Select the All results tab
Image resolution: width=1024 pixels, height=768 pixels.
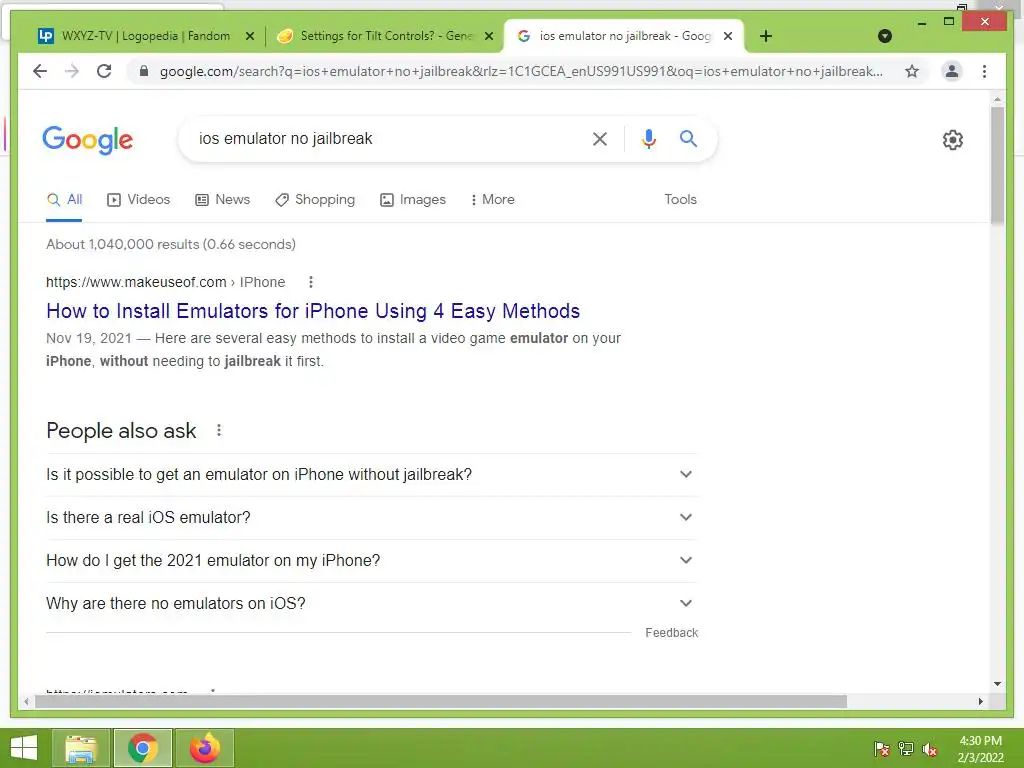[64, 200]
